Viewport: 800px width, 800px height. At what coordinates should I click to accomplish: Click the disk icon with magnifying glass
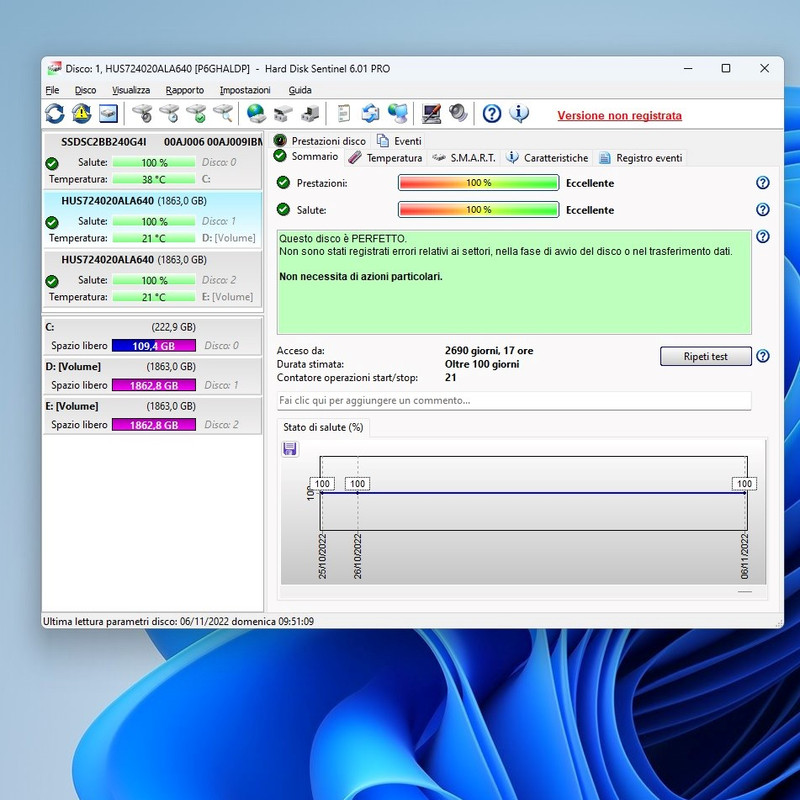click(x=223, y=113)
